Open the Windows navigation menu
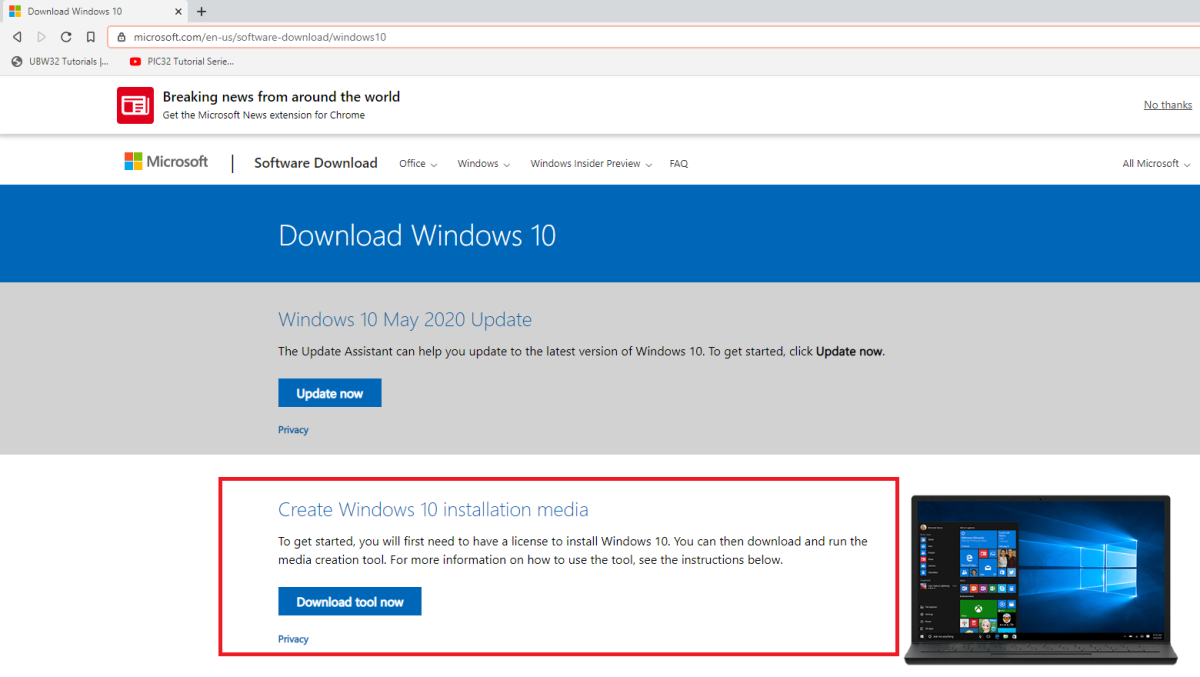The height and width of the screenshot is (677, 1200). click(483, 163)
